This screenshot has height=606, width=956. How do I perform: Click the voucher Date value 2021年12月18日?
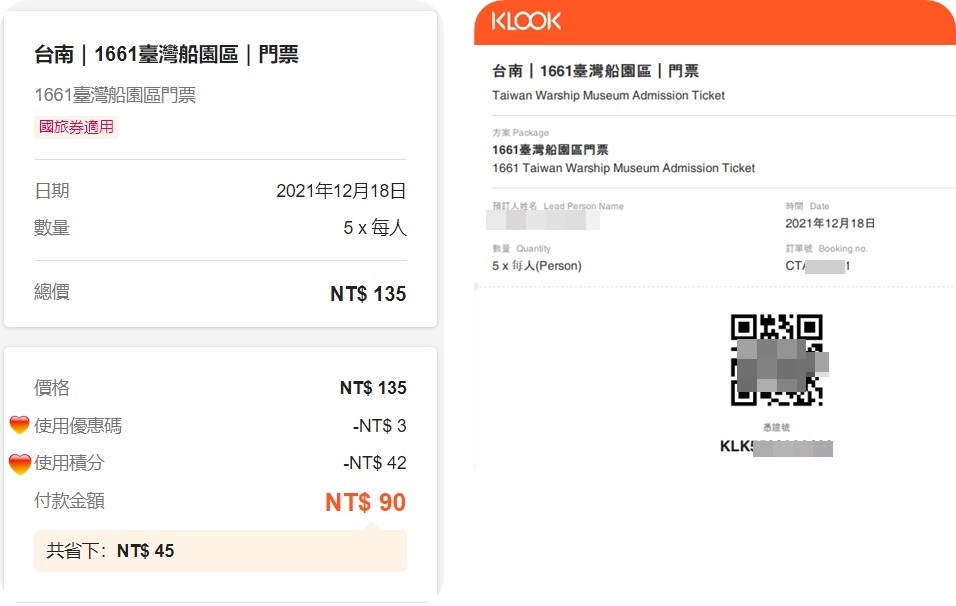point(830,224)
